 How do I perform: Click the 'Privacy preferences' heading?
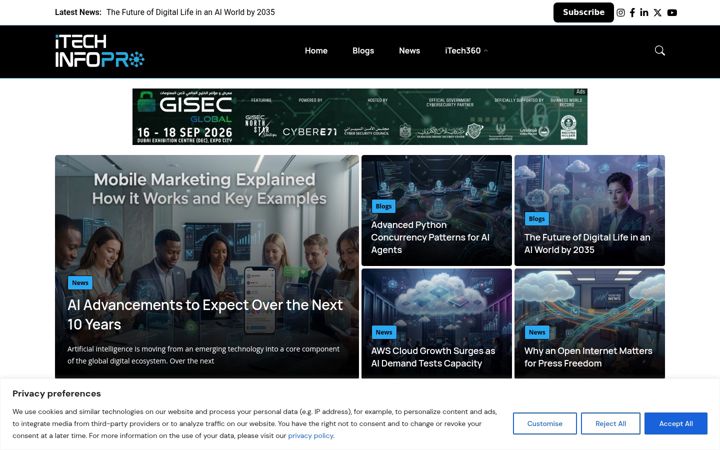56,394
